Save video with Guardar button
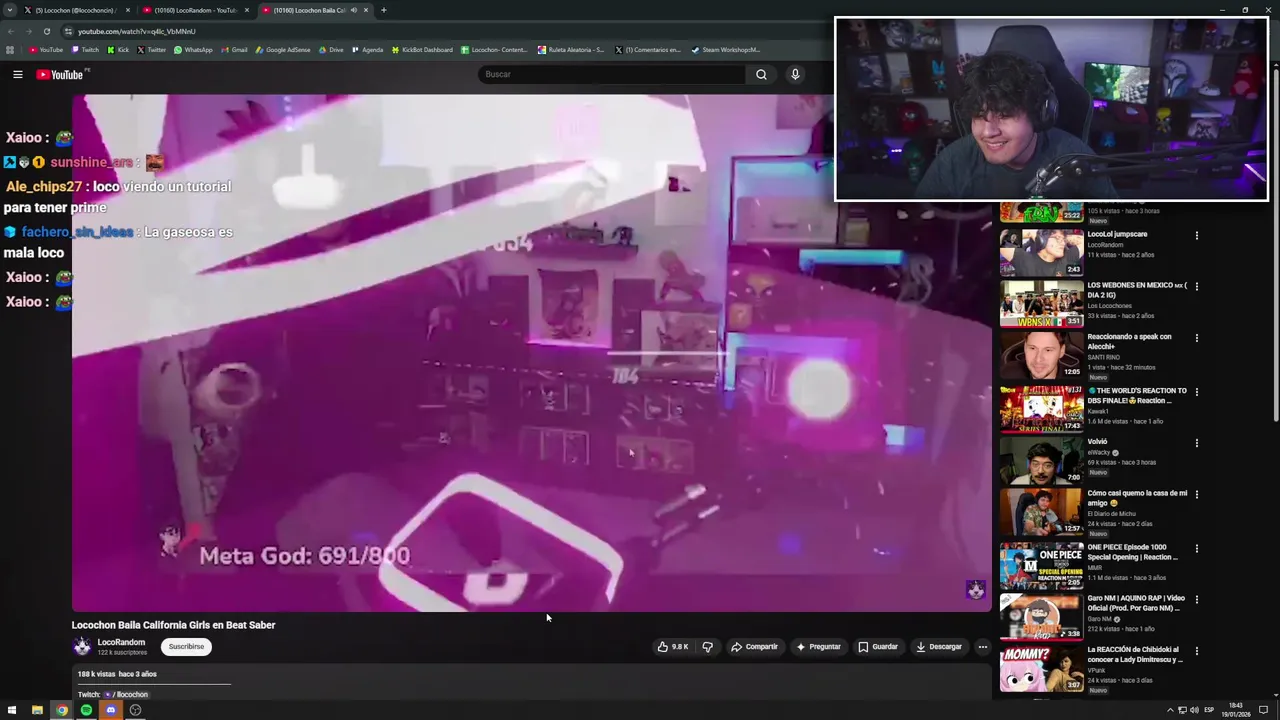Screen dimensions: 1280x720 click(x=878, y=647)
